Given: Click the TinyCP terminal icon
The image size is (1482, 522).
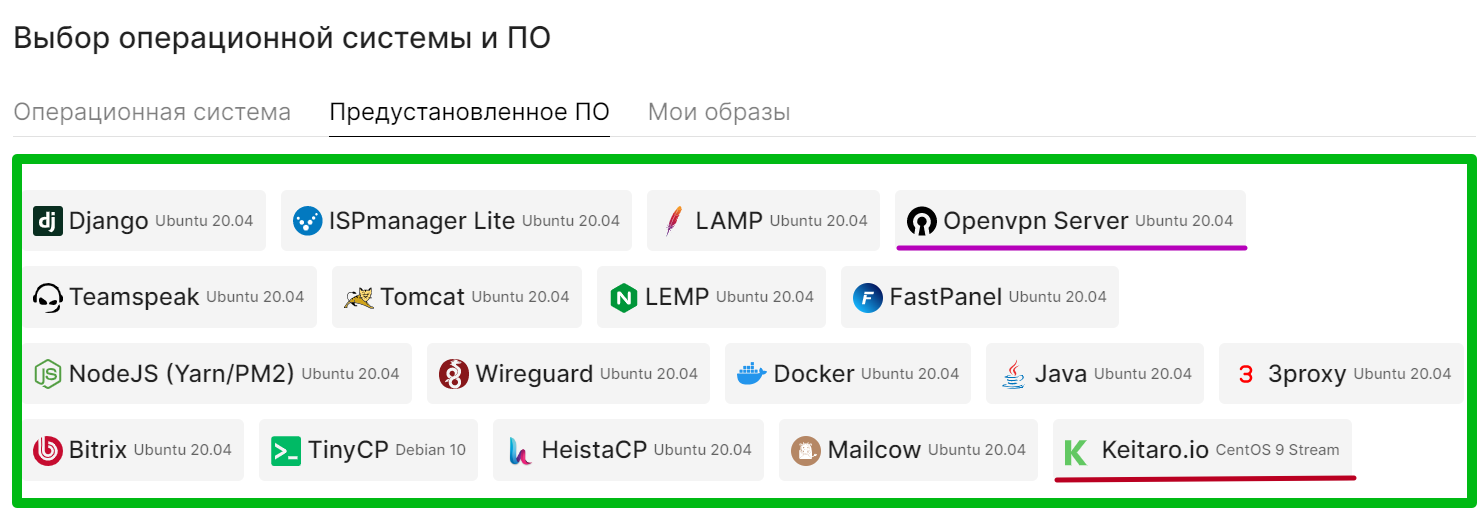Looking at the screenshot, I should click(x=286, y=450).
